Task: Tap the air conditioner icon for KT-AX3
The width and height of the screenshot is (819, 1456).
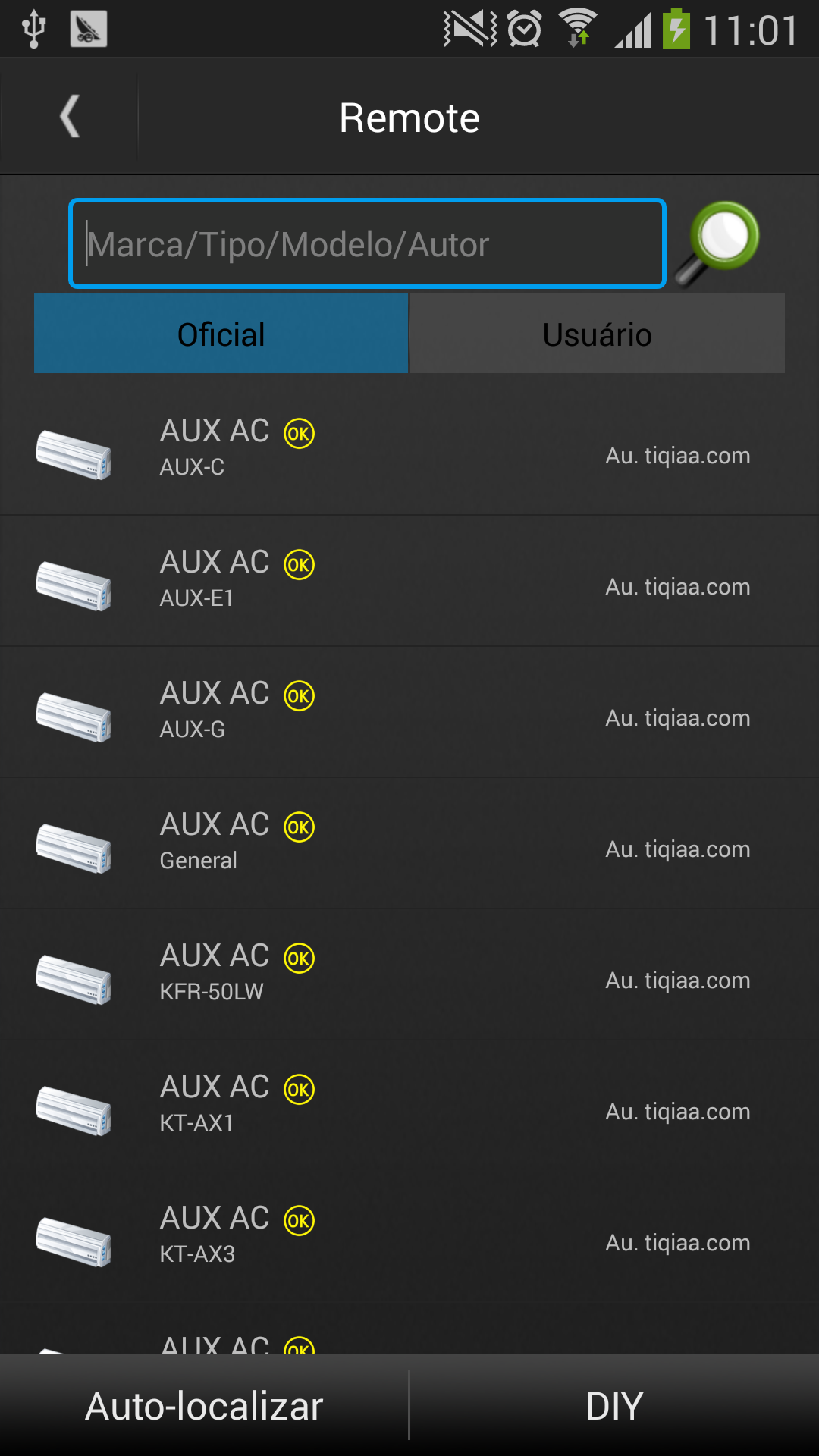Action: click(x=74, y=1241)
